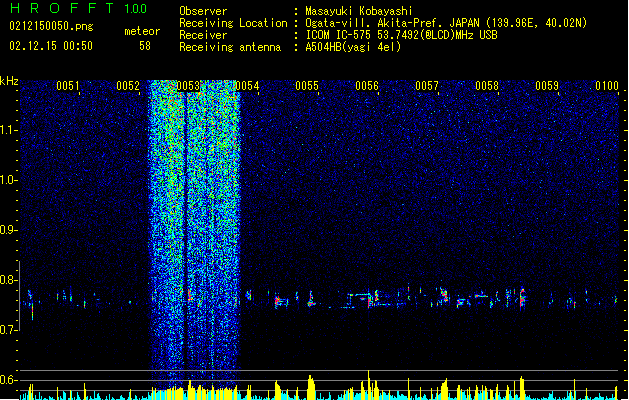This screenshot has height=400, width=629.
Task: Click the HROFFT 1.0.0 title text
Action: [x=78, y=8]
